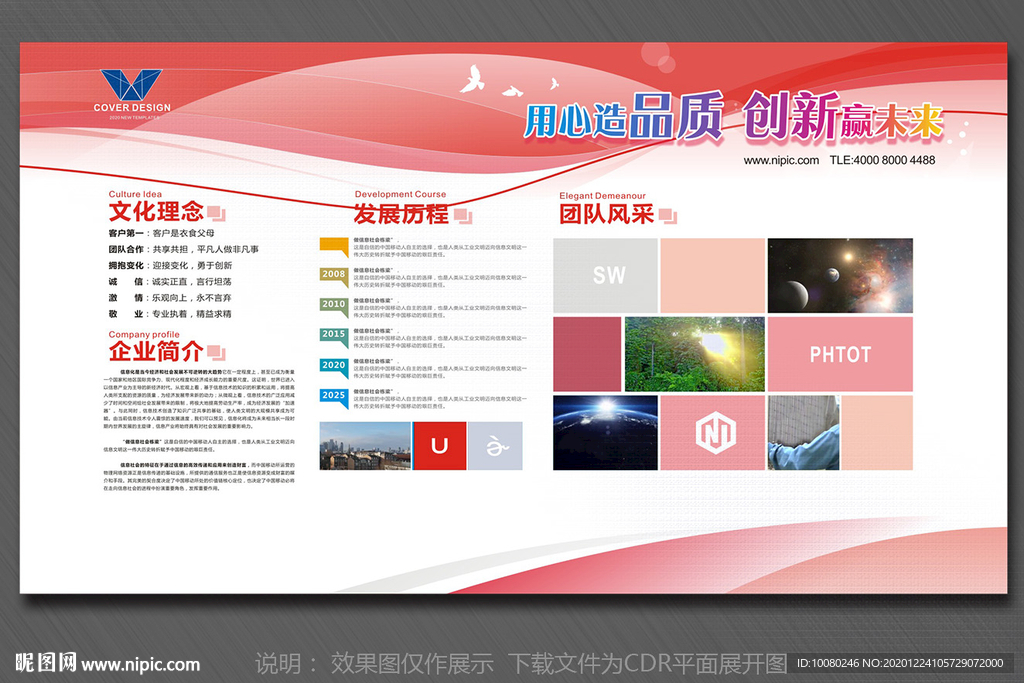
Task: Click the 专业执着，精益求精 line
Action: 192,314
